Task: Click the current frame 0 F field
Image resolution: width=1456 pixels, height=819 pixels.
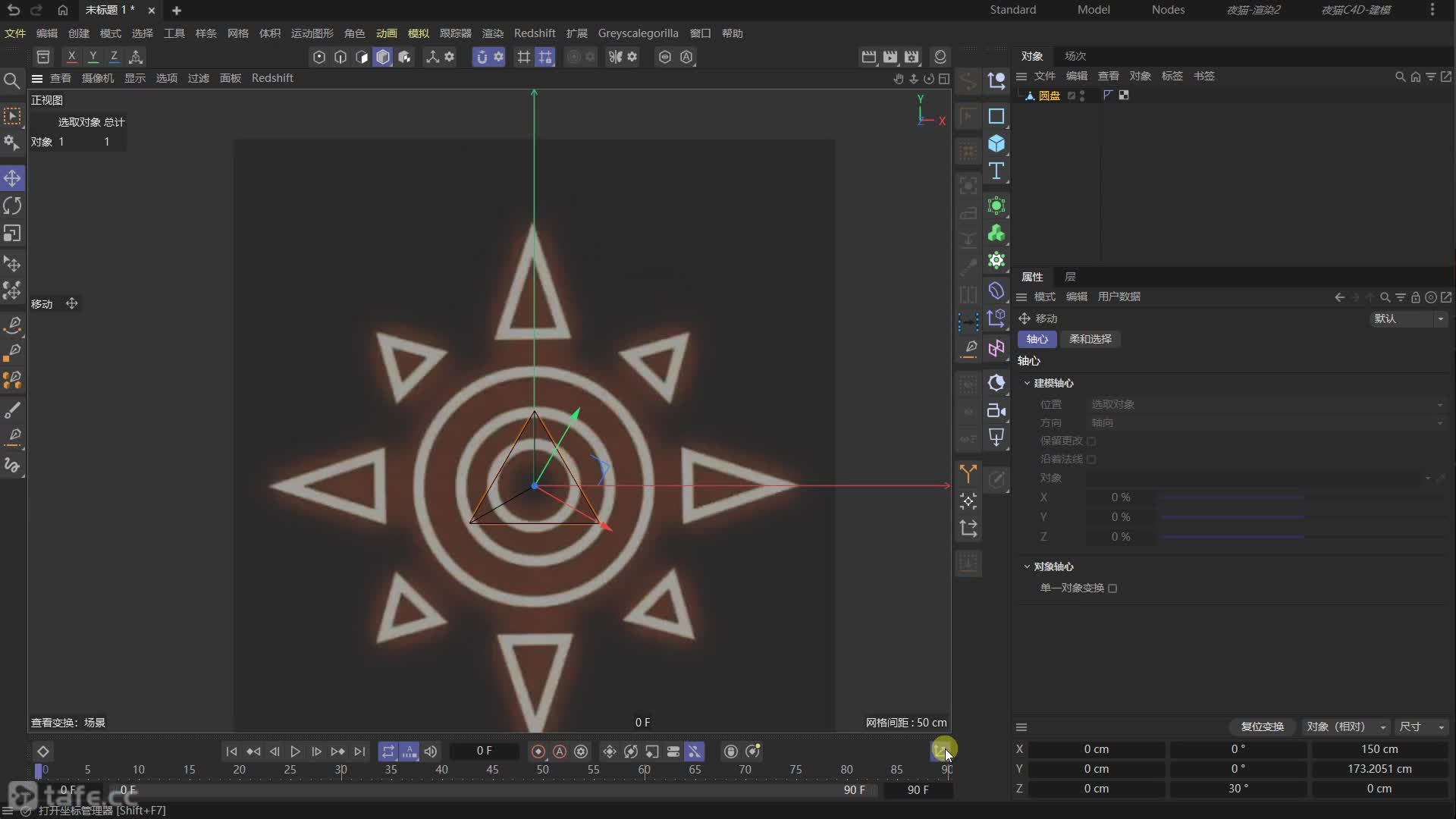Action: tap(484, 752)
